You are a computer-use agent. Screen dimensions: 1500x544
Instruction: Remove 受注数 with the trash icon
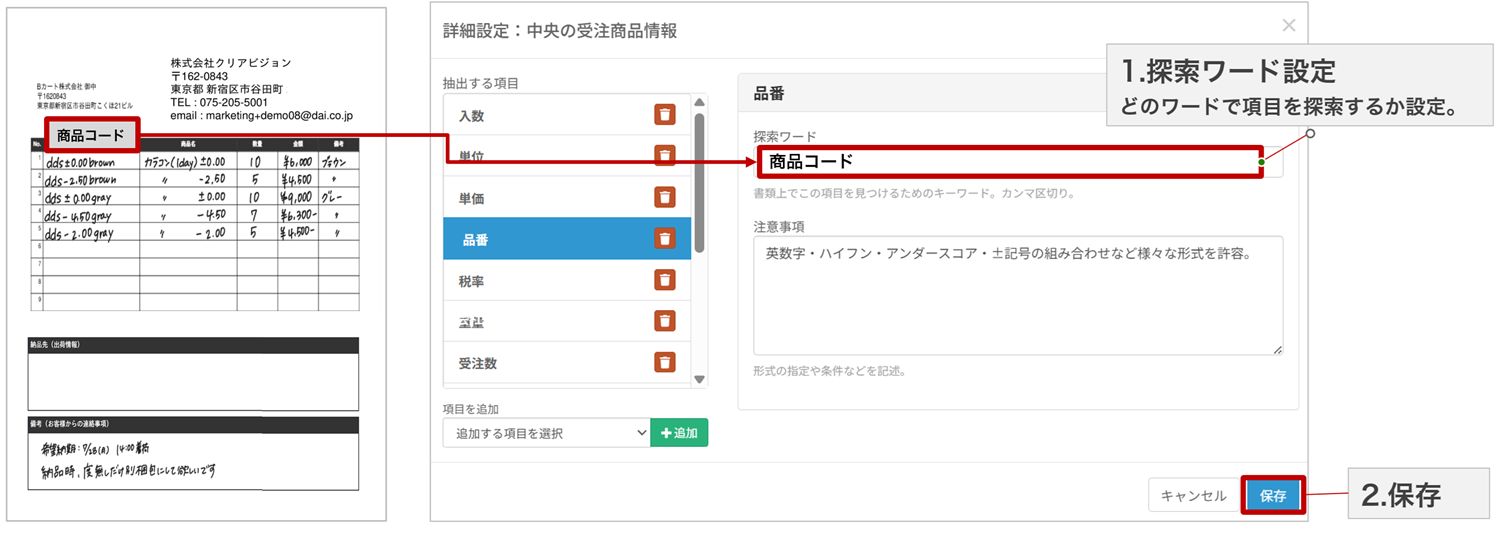(x=665, y=362)
